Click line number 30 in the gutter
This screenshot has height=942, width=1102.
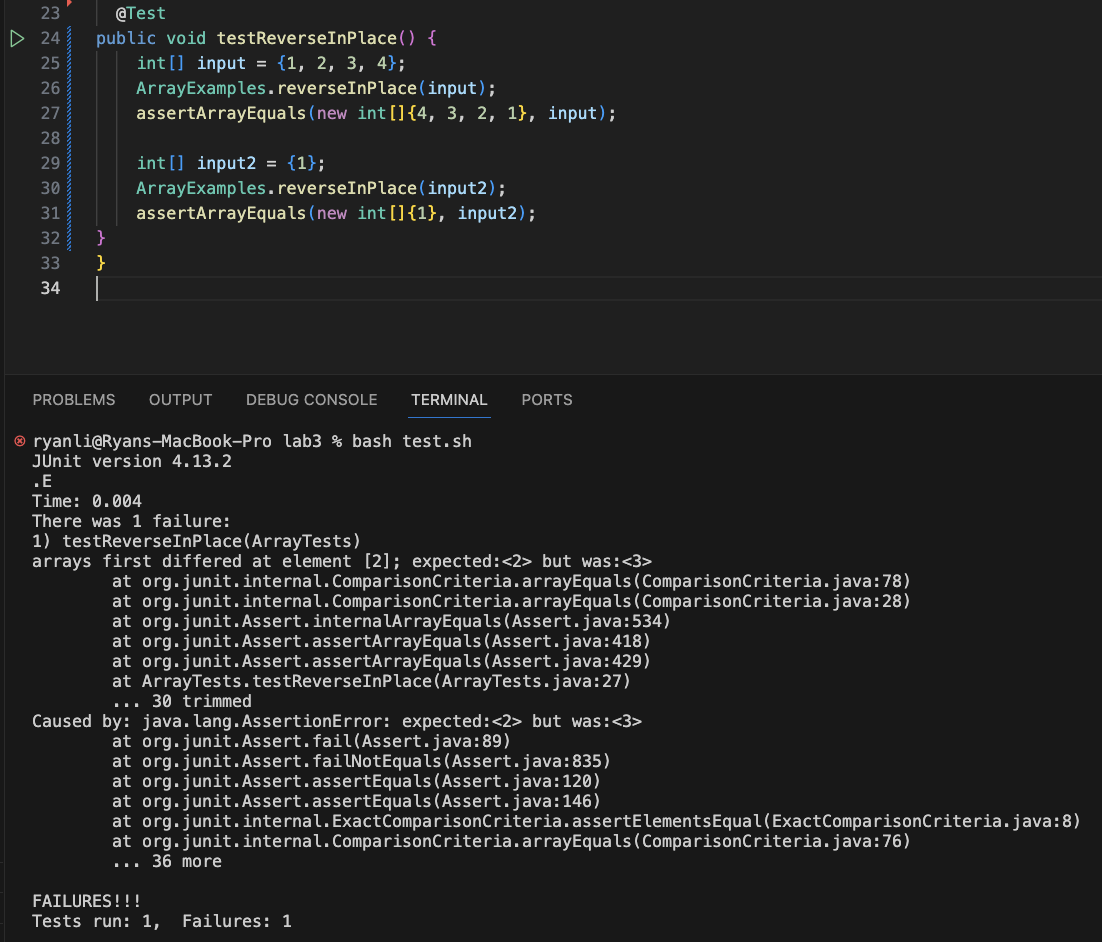(50, 188)
